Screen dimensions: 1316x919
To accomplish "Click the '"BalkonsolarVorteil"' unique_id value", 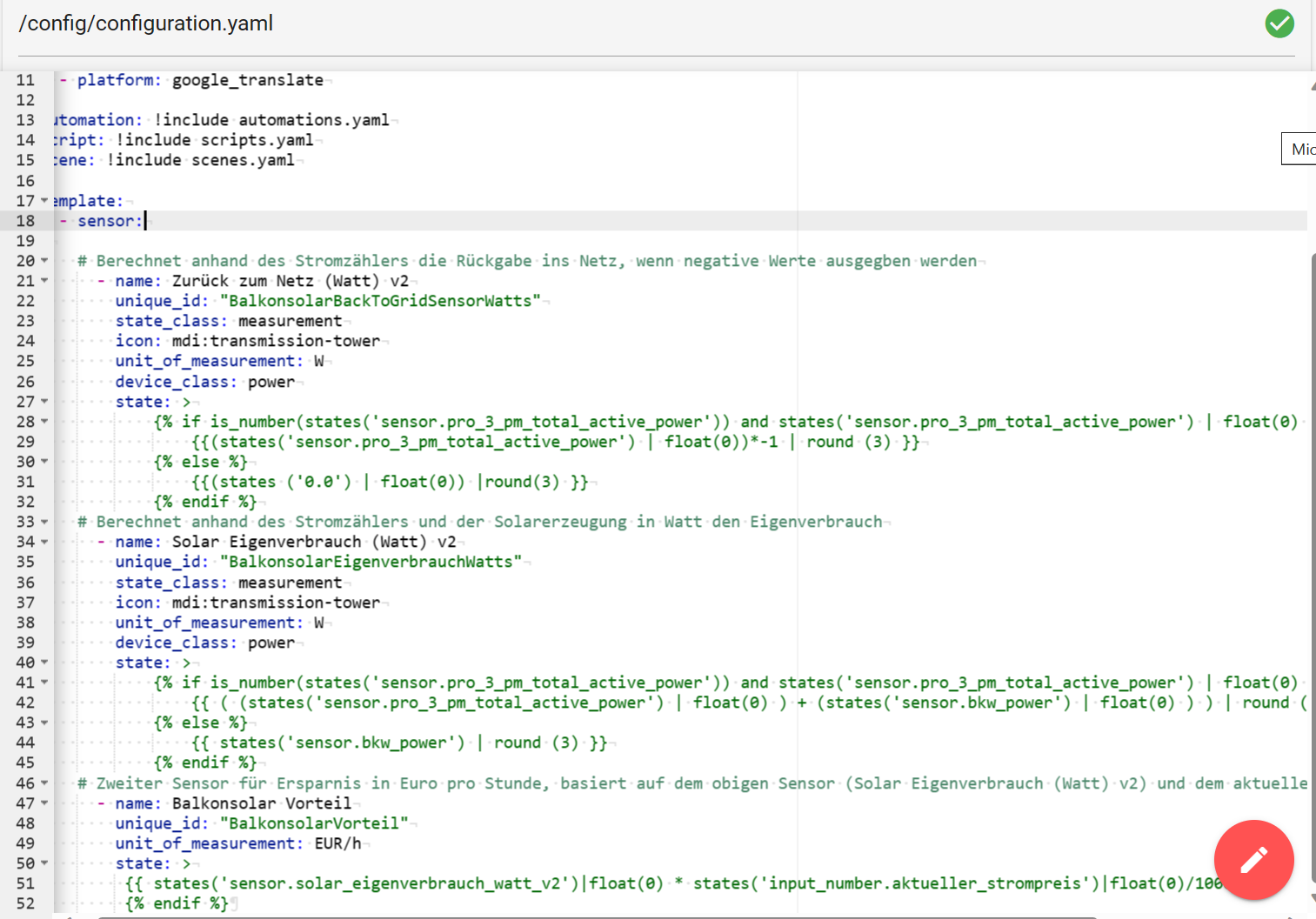I will coord(314,823).
